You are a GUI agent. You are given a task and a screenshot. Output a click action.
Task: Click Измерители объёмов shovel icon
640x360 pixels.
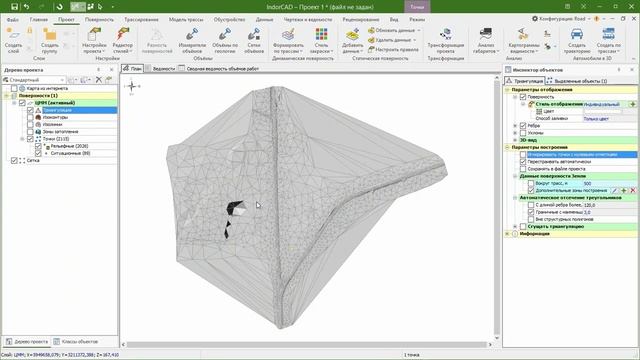pos(192,34)
